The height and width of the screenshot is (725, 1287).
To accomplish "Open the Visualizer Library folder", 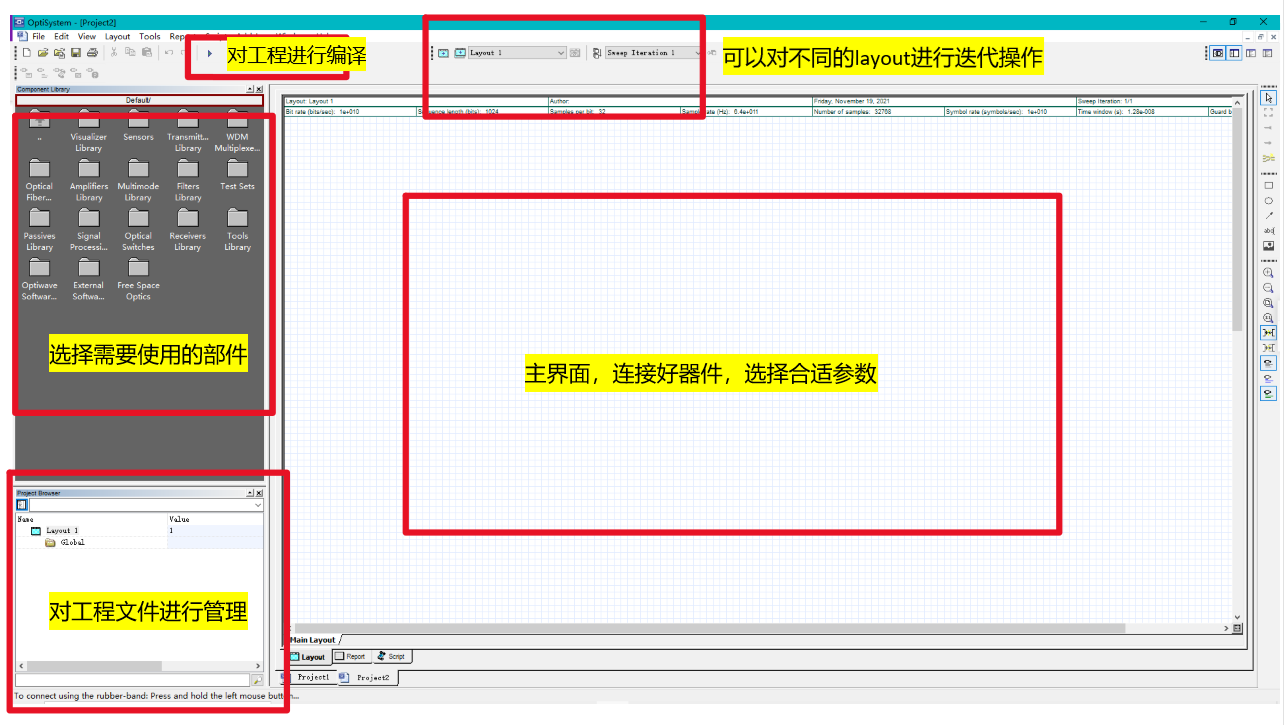I will [x=89, y=130].
